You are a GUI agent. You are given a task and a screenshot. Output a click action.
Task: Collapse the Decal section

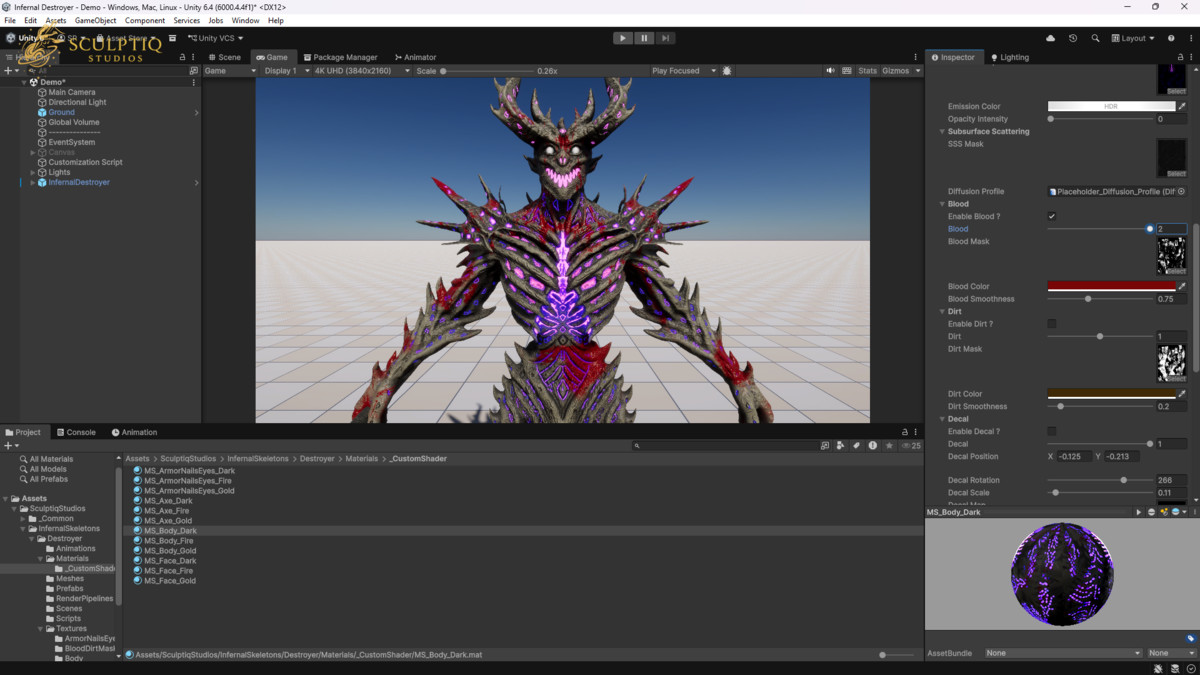tap(942, 419)
